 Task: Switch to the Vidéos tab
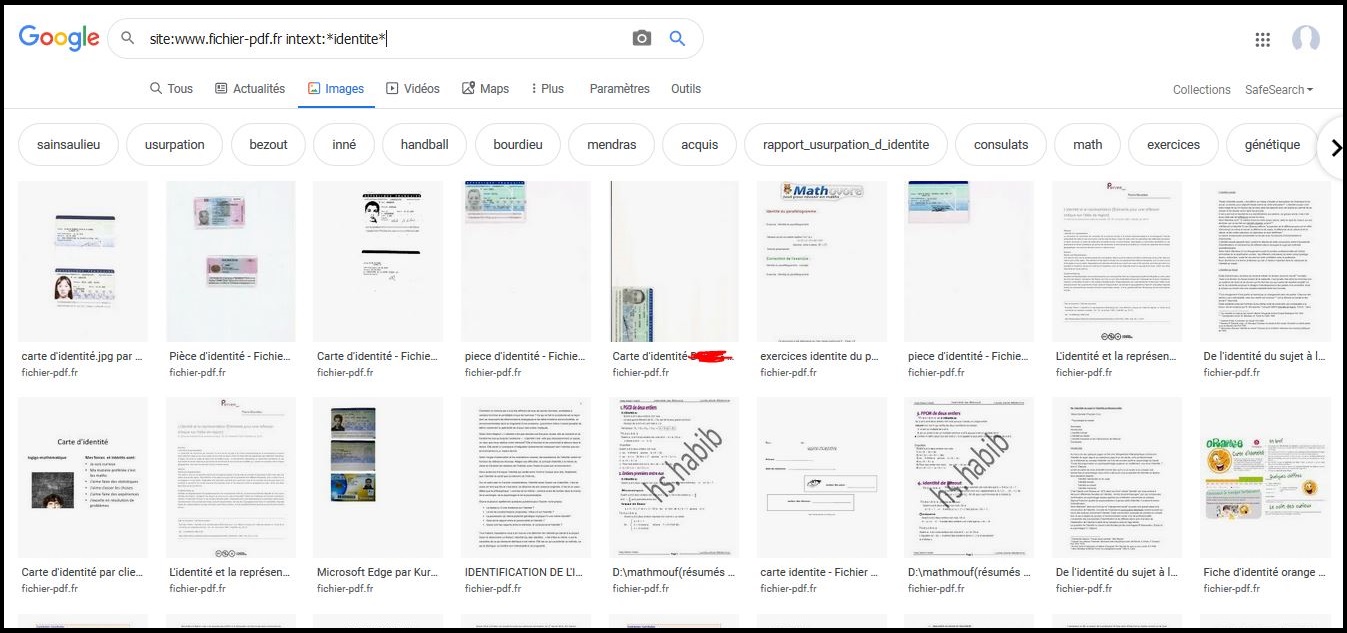412,88
